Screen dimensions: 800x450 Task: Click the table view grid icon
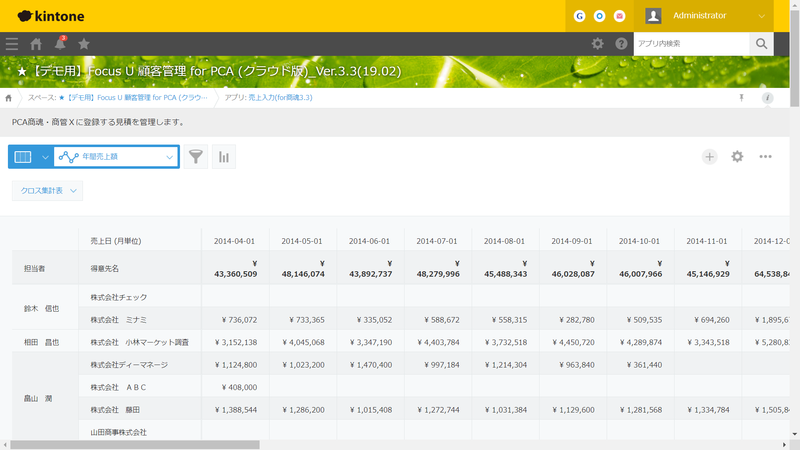point(23,157)
